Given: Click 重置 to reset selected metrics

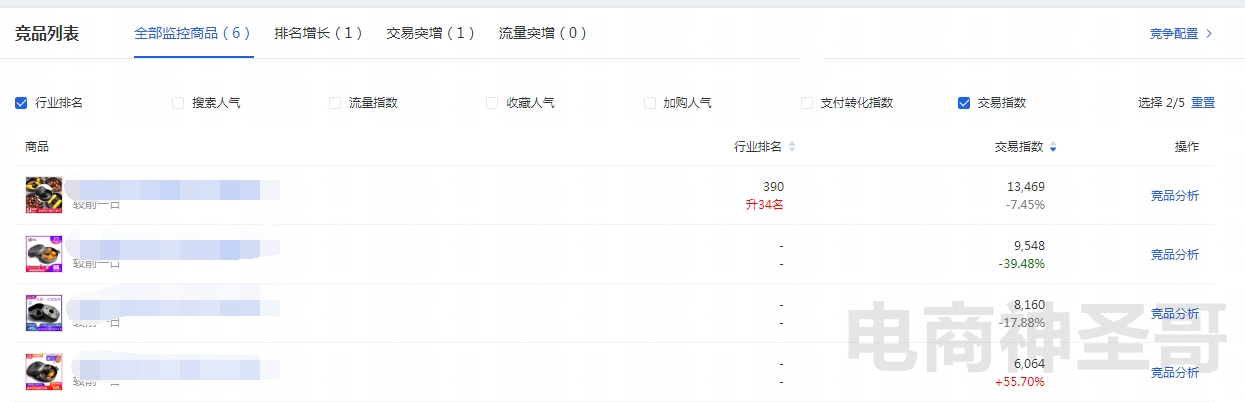Looking at the screenshot, I should (x=1203, y=103).
